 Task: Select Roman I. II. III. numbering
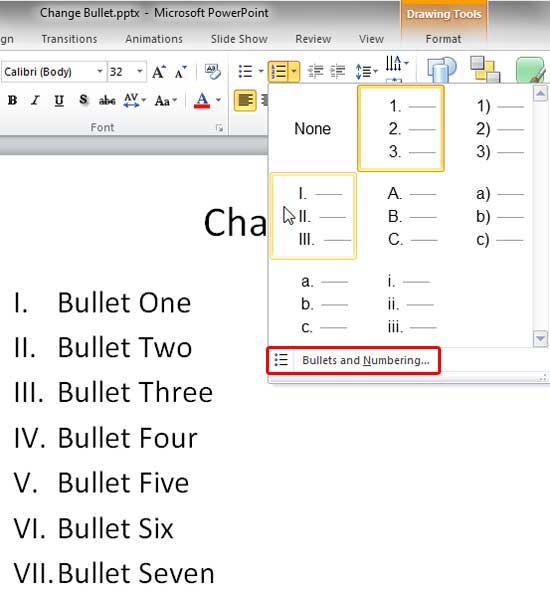[313, 216]
